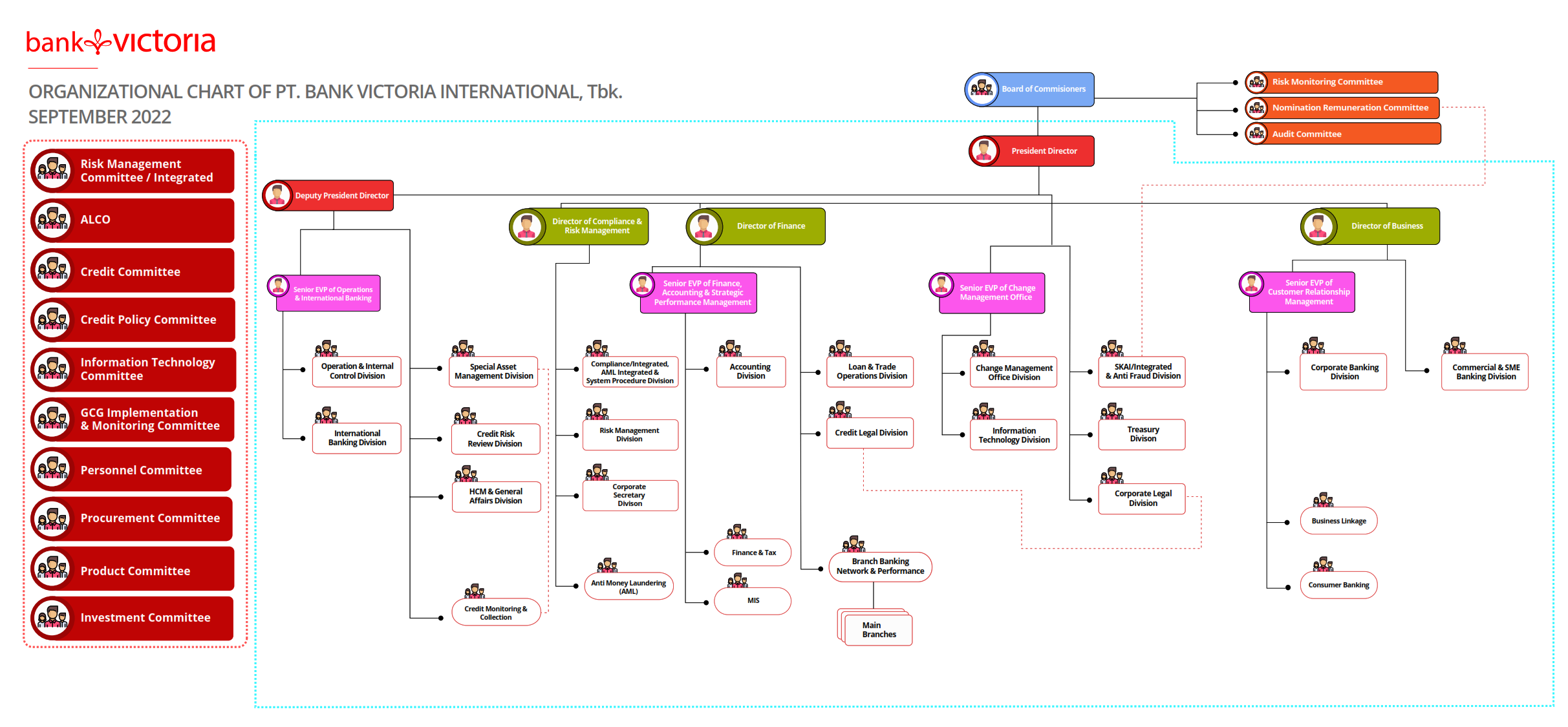Image resolution: width=1568 pixels, height=727 pixels.
Task: Select the Consumer Banking node
Action: (1338, 585)
